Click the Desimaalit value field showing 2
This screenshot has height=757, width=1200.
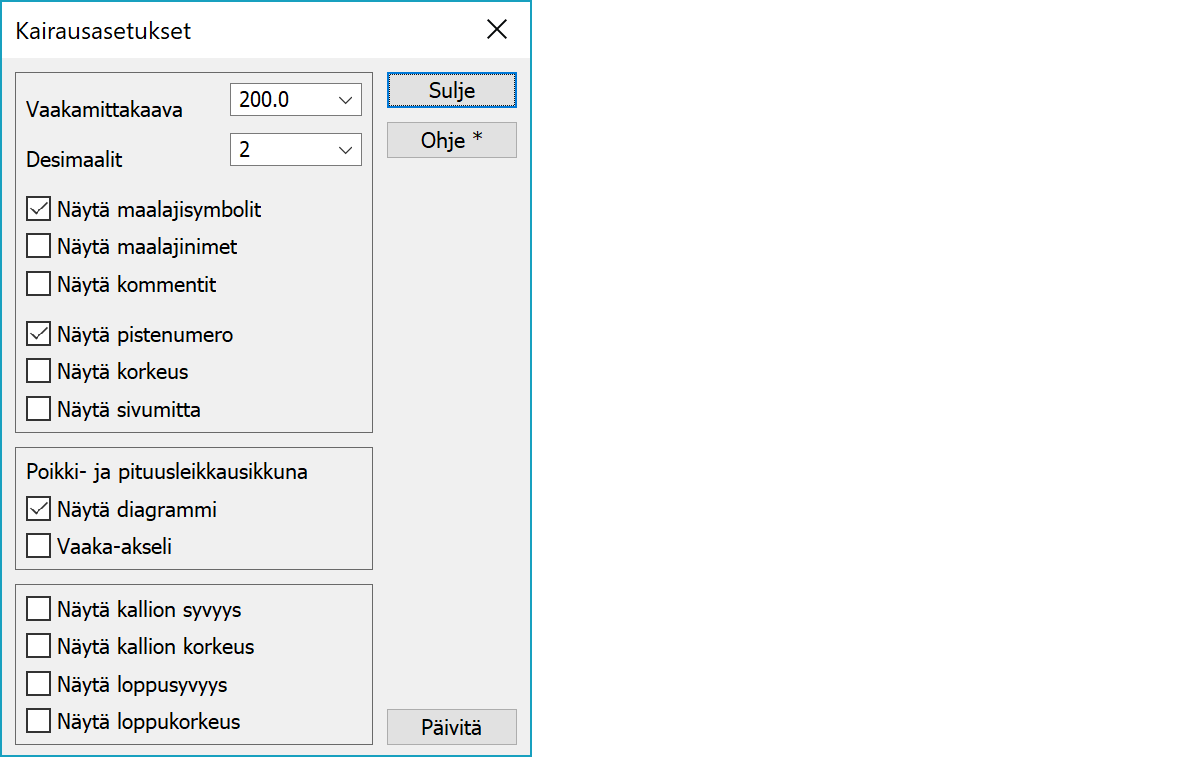[x=278, y=150]
